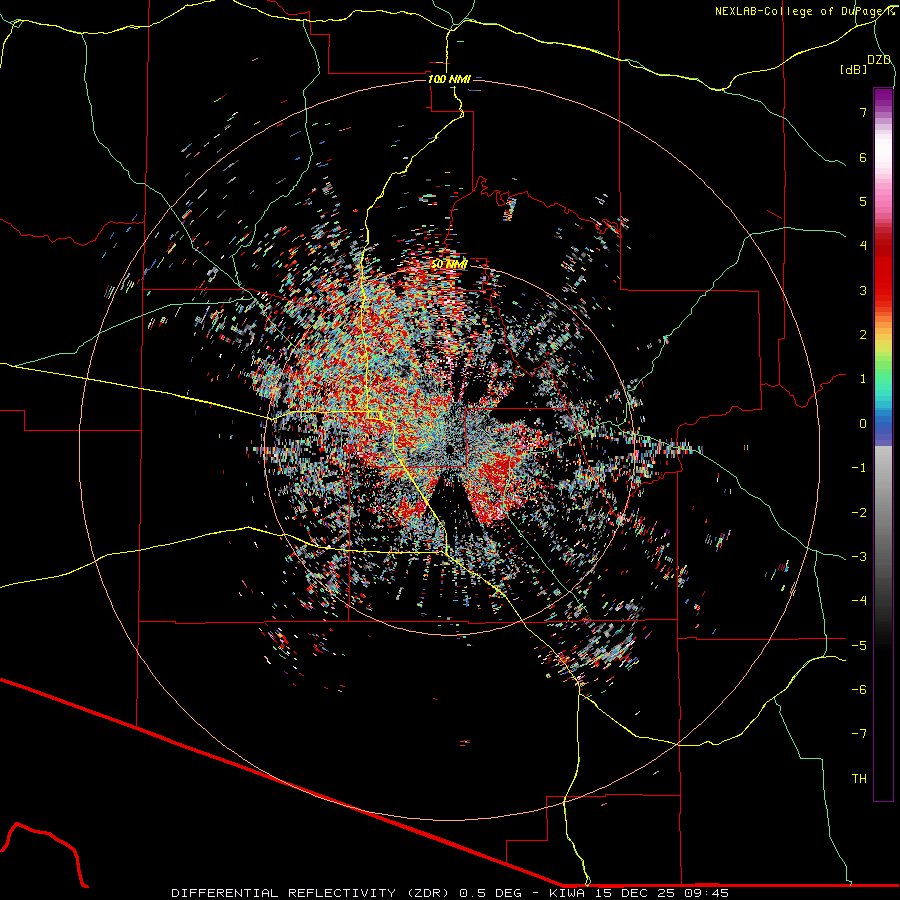Click the 7 value on color scale

click(x=863, y=112)
